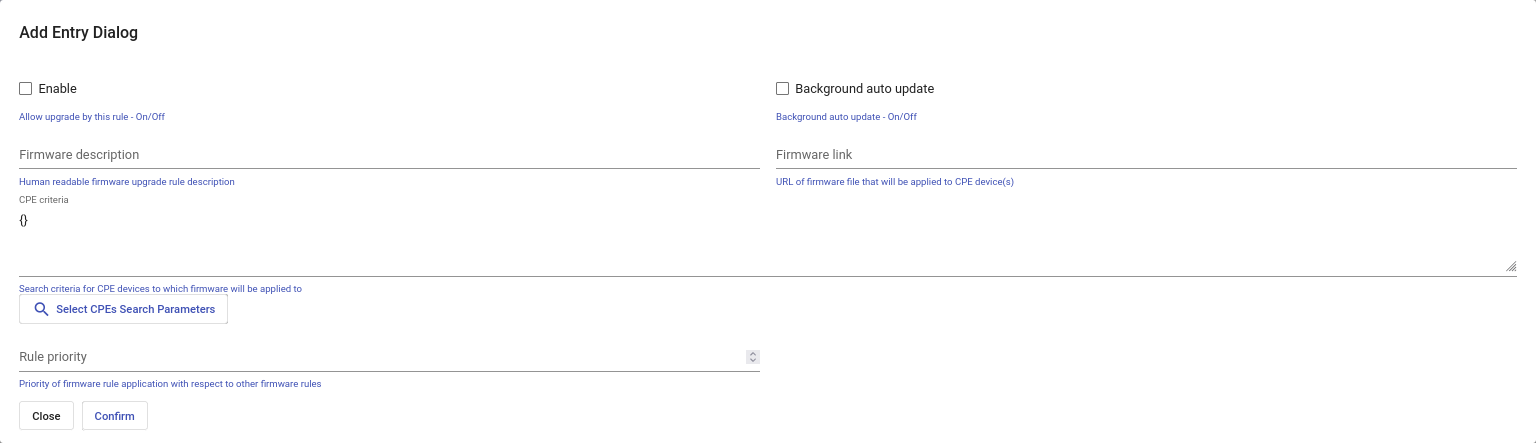Click the magnifier icon for CPE search
Viewport: 1536px width, 443px height.
pyautogui.click(x=41, y=310)
